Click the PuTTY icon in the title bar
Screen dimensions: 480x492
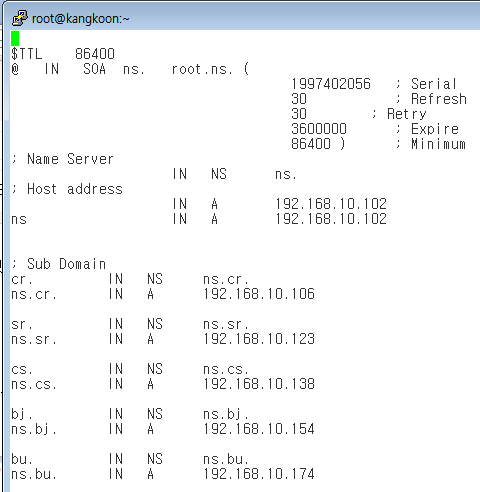(20, 18)
